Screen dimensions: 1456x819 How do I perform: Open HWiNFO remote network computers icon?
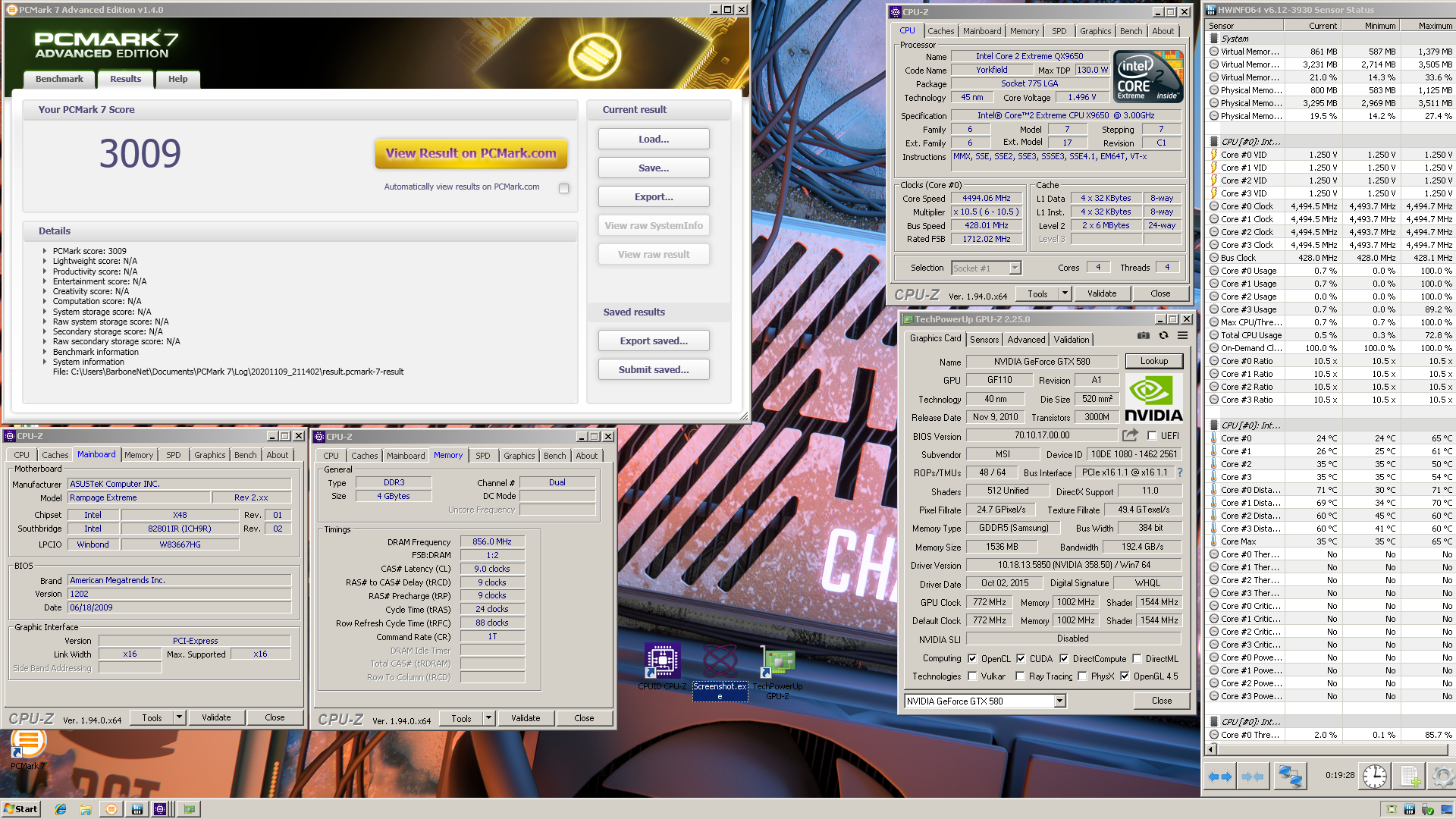tap(1290, 777)
